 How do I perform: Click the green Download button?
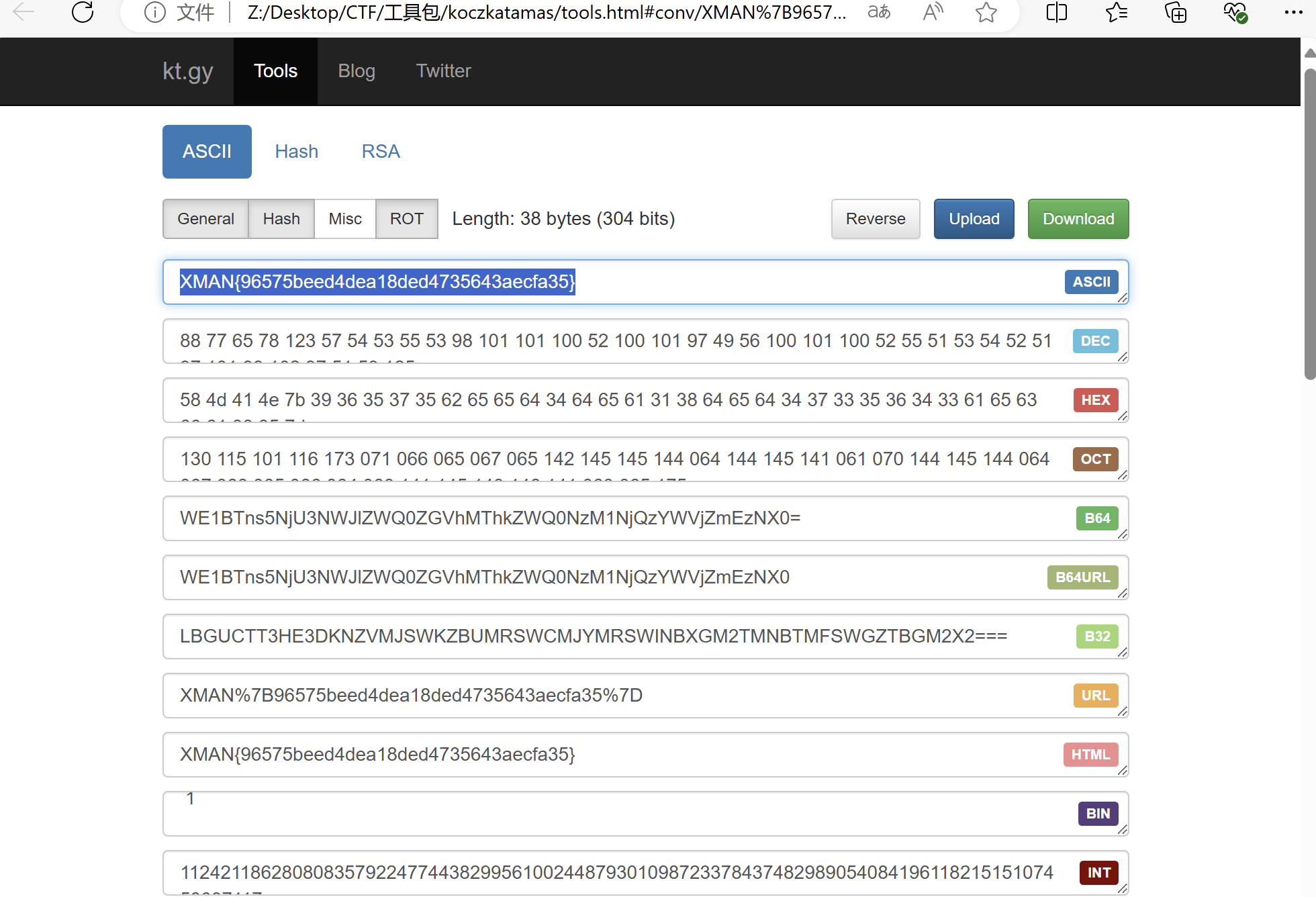coord(1078,218)
